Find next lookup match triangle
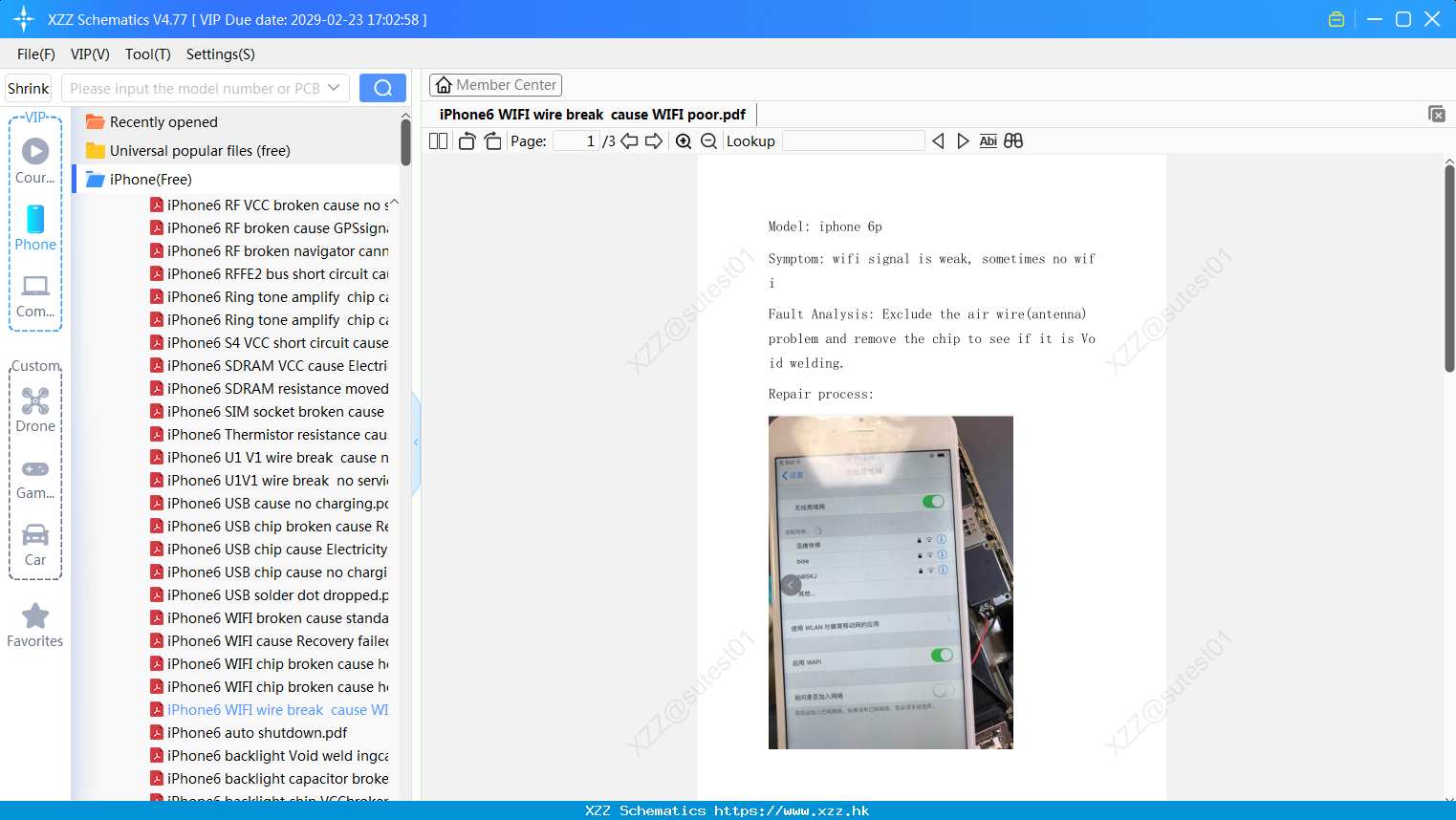The width and height of the screenshot is (1456, 820). pos(963,141)
